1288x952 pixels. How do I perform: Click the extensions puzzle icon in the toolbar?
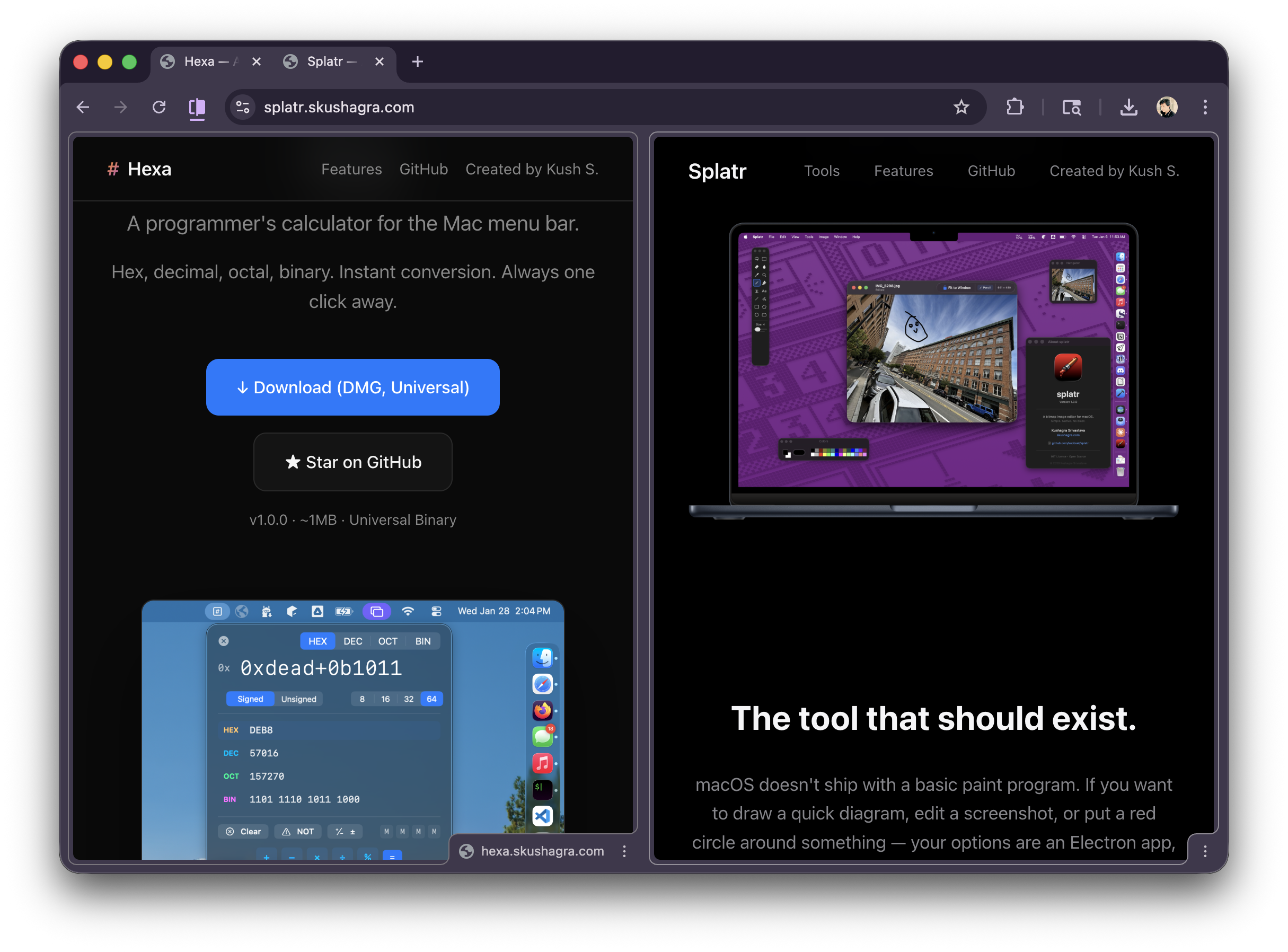1016,107
